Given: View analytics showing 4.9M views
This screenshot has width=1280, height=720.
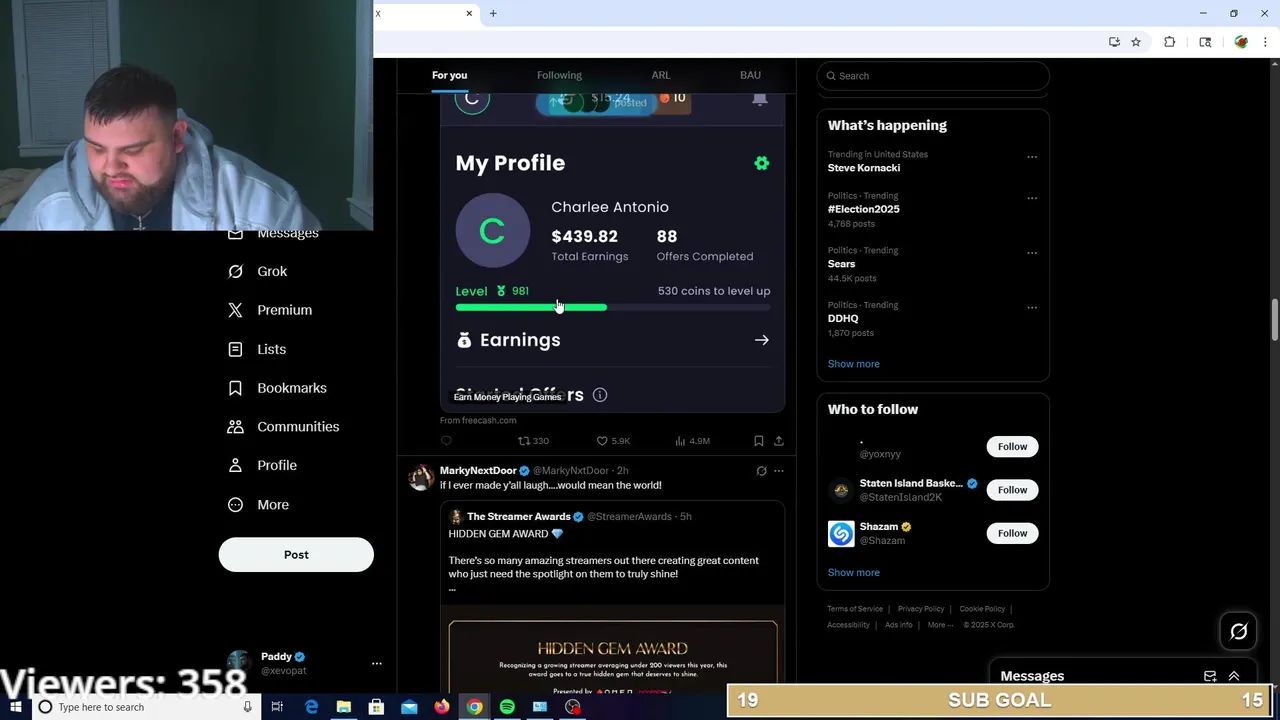Looking at the screenshot, I should (x=692, y=441).
